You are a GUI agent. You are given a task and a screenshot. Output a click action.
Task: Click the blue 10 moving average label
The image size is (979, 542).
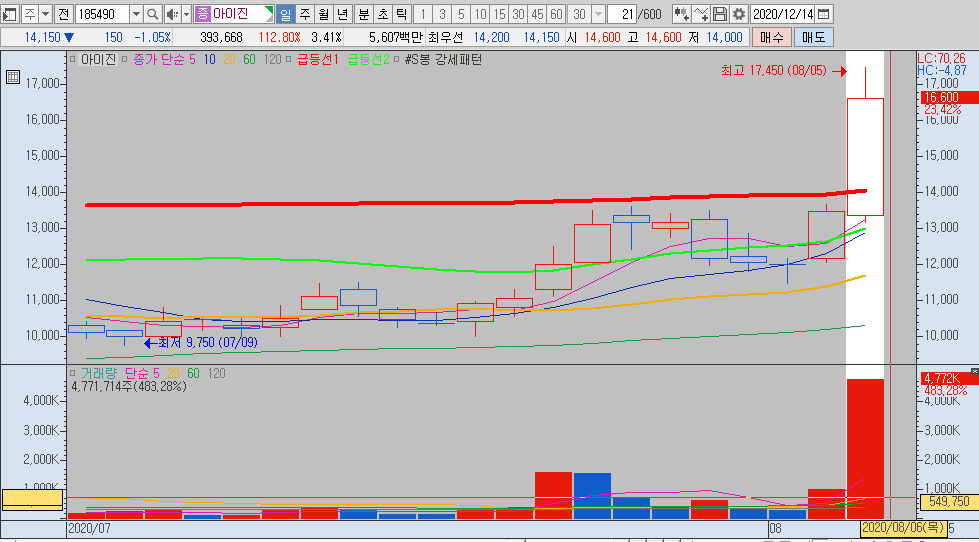coord(209,60)
